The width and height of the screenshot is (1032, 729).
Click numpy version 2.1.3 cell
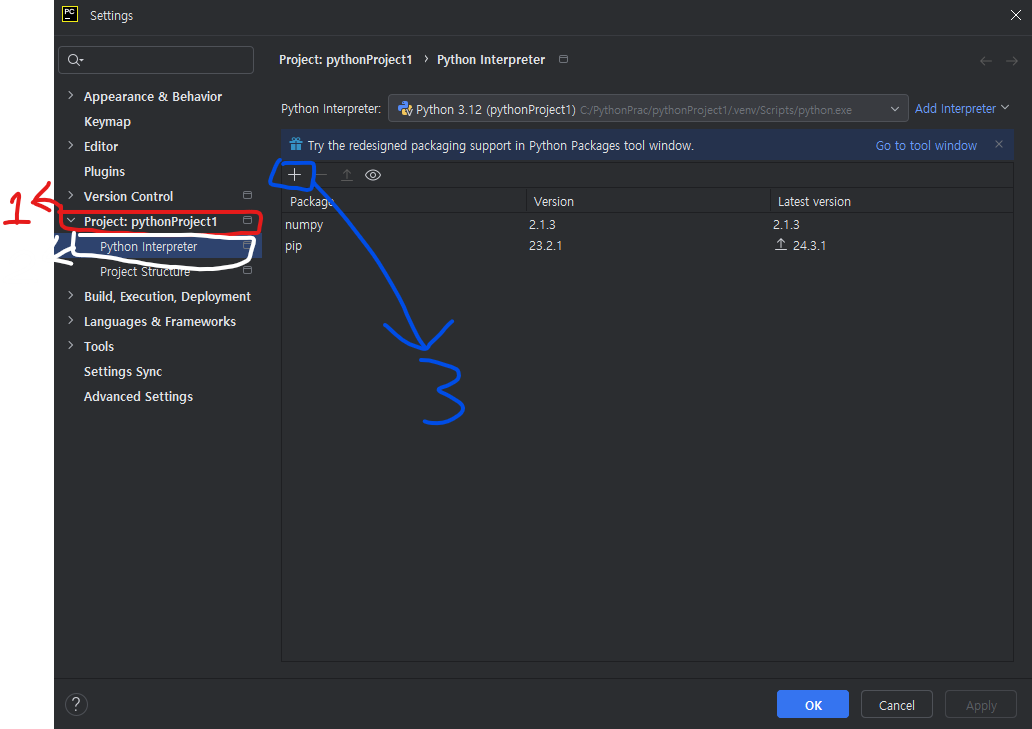point(542,224)
